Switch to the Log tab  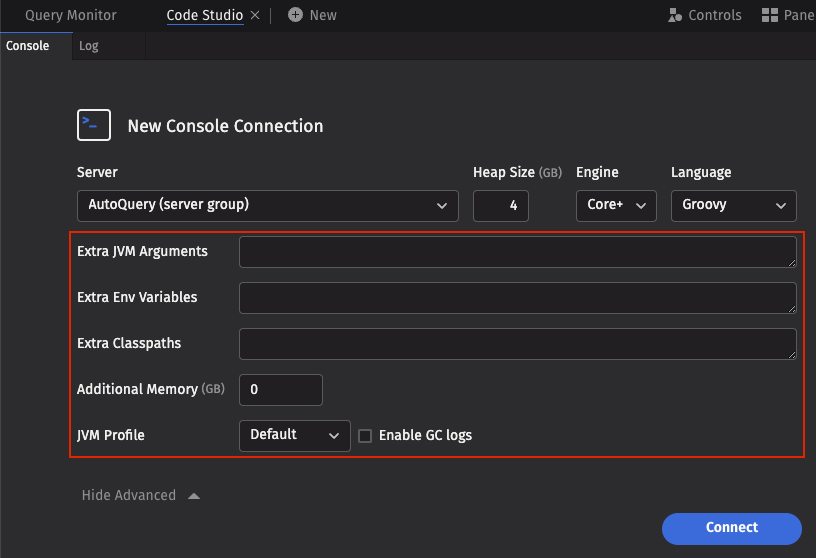coord(89,46)
